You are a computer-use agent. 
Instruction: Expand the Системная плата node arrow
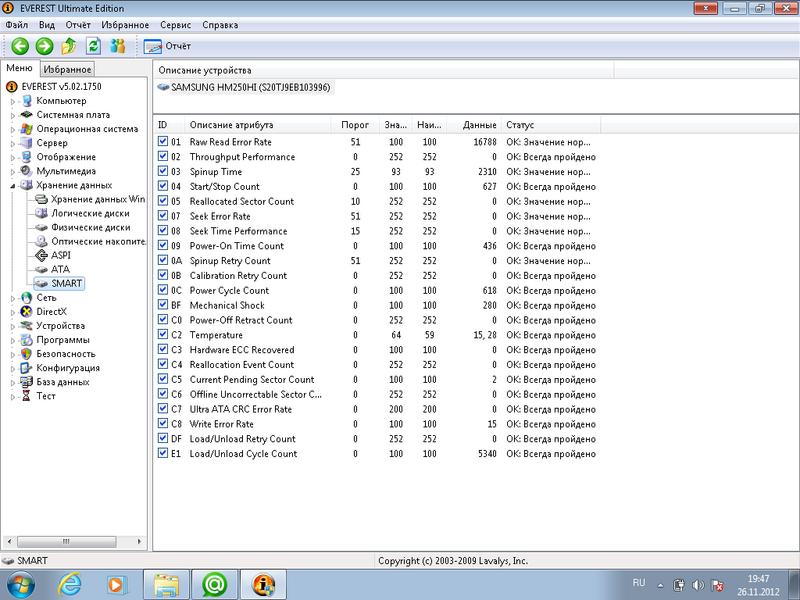(13, 115)
